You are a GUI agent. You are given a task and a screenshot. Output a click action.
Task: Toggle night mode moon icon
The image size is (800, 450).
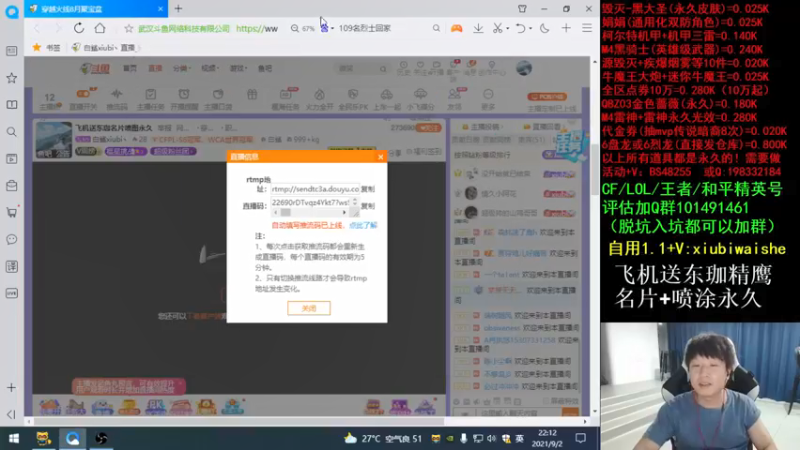pyautogui.click(x=544, y=29)
